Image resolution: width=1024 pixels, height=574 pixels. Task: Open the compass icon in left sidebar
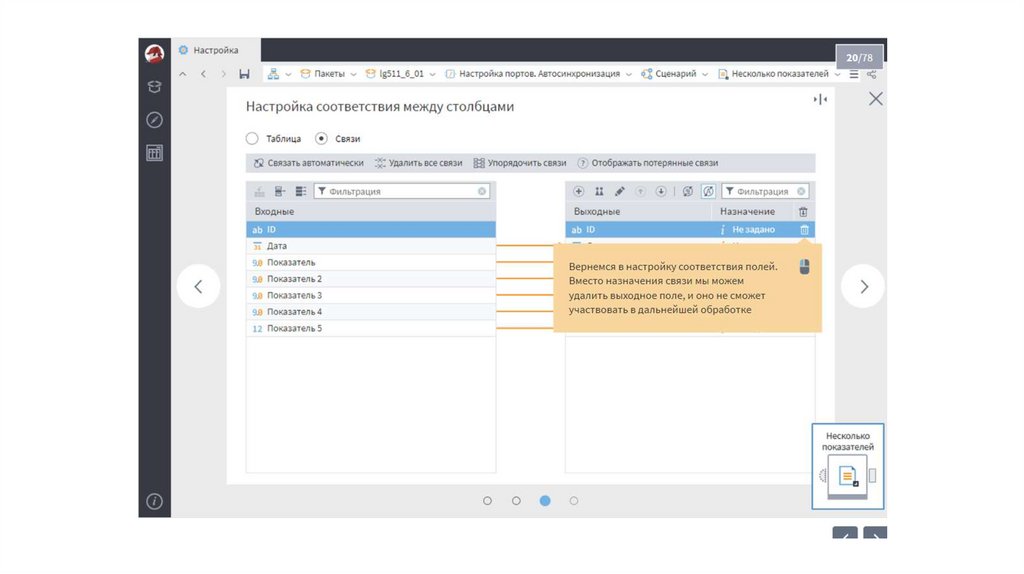[154, 120]
